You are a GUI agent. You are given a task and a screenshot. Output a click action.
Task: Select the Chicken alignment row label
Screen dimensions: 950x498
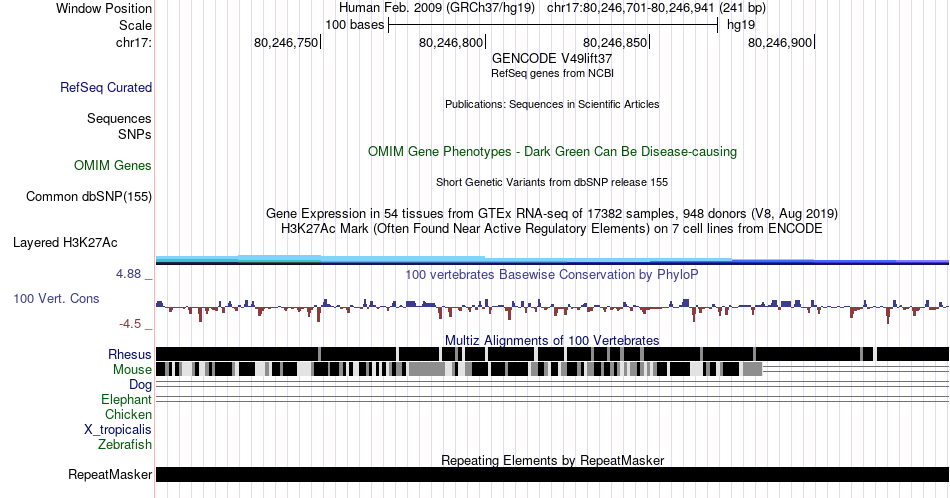tap(128, 414)
